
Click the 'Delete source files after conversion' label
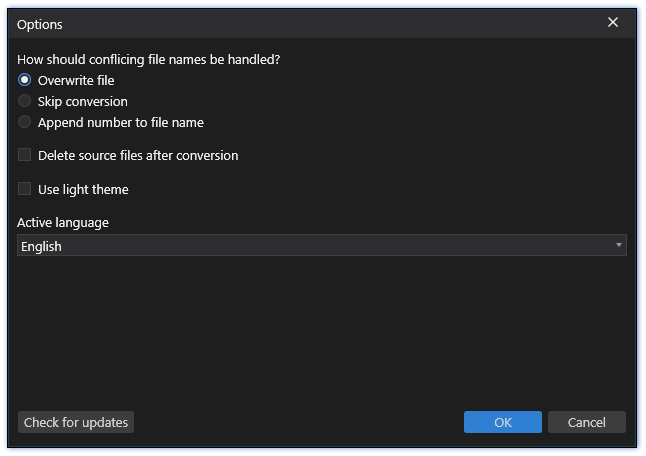coord(138,156)
